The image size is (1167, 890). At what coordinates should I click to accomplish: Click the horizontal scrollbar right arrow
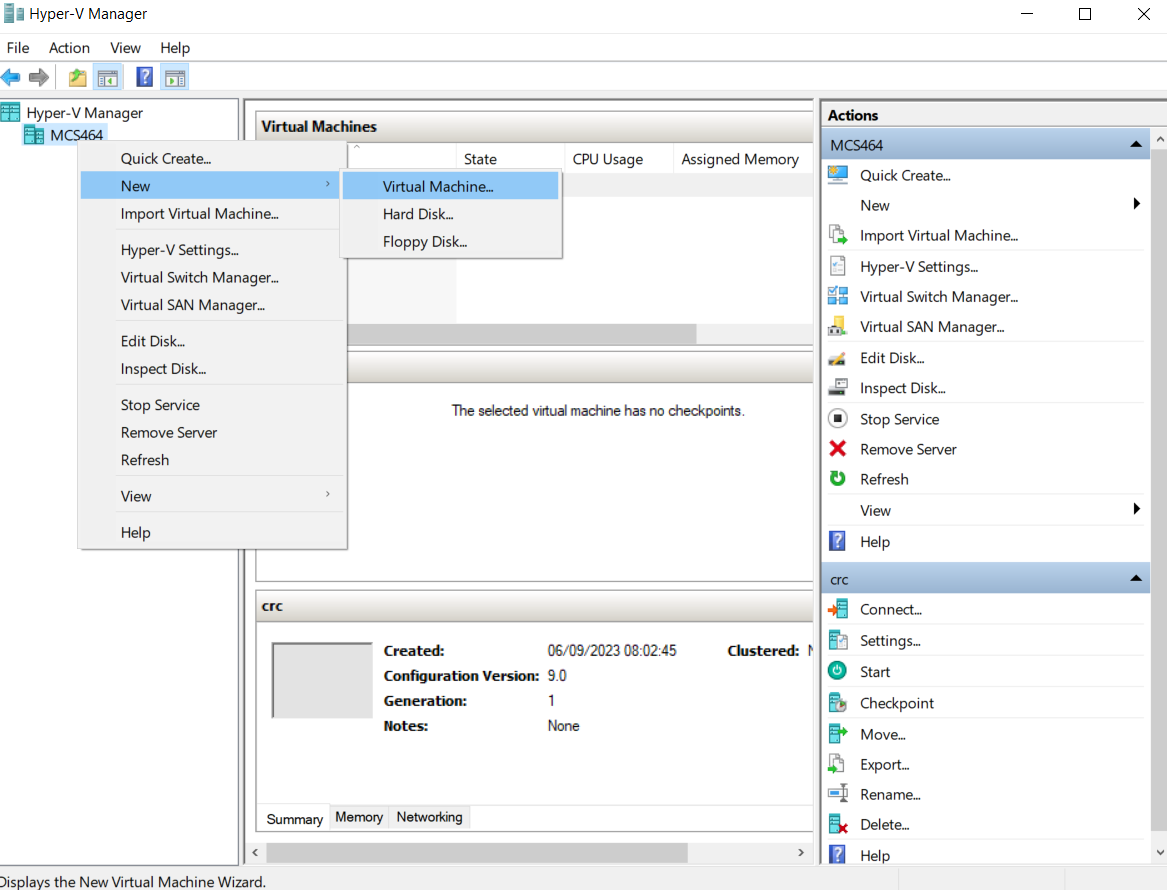(801, 853)
